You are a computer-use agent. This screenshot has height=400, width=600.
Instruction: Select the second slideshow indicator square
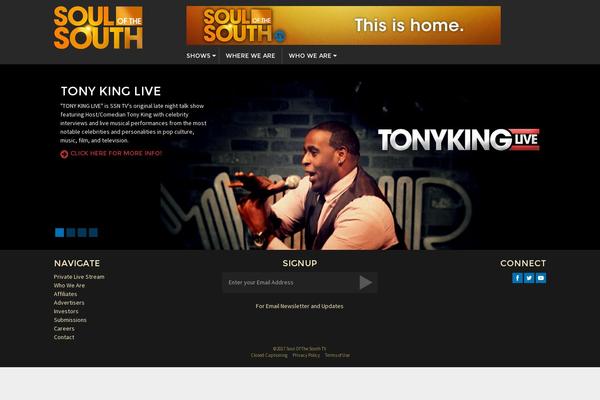pyautogui.click(x=71, y=232)
